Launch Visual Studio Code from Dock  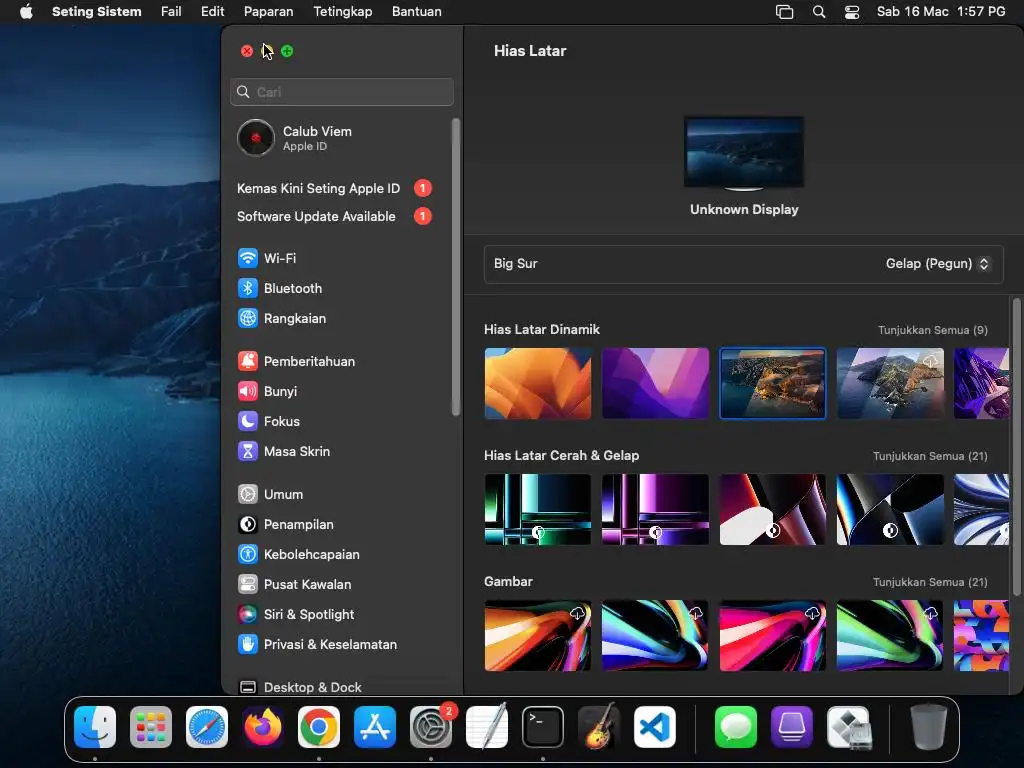point(654,727)
